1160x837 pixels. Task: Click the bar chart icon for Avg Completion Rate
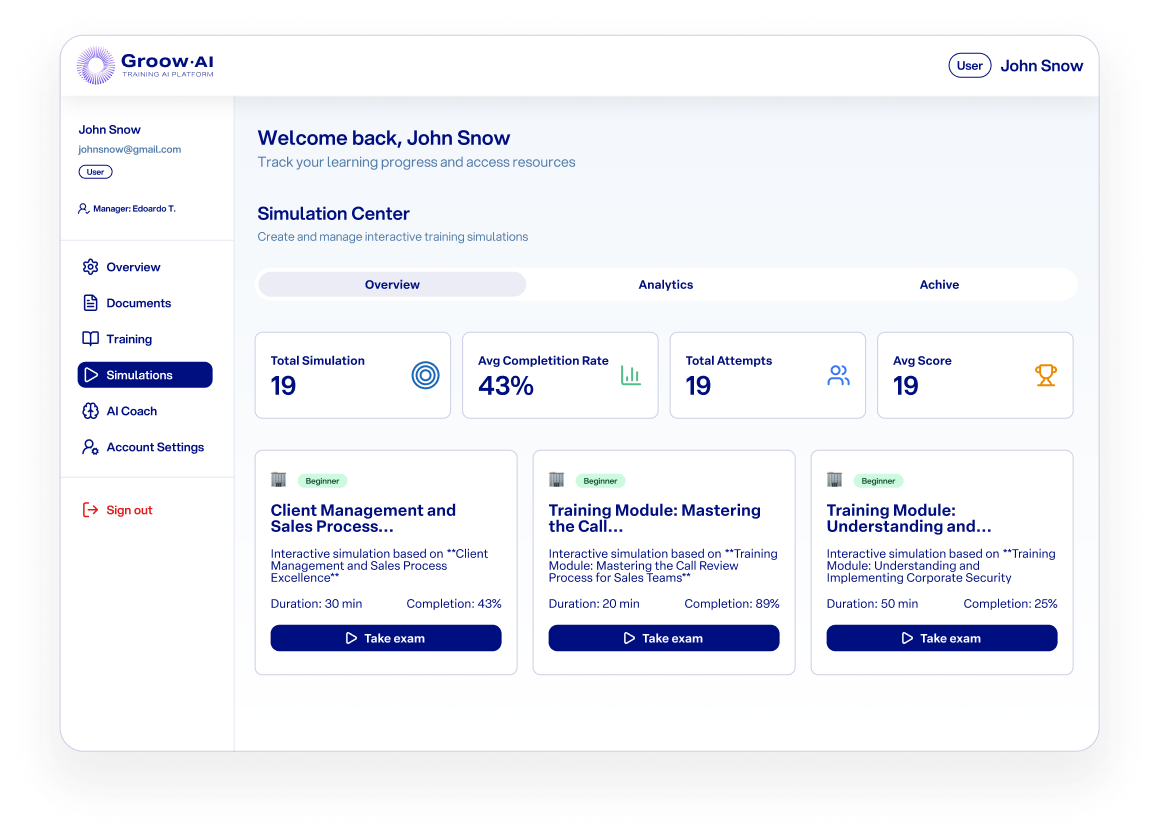click(x=631, y=375)
